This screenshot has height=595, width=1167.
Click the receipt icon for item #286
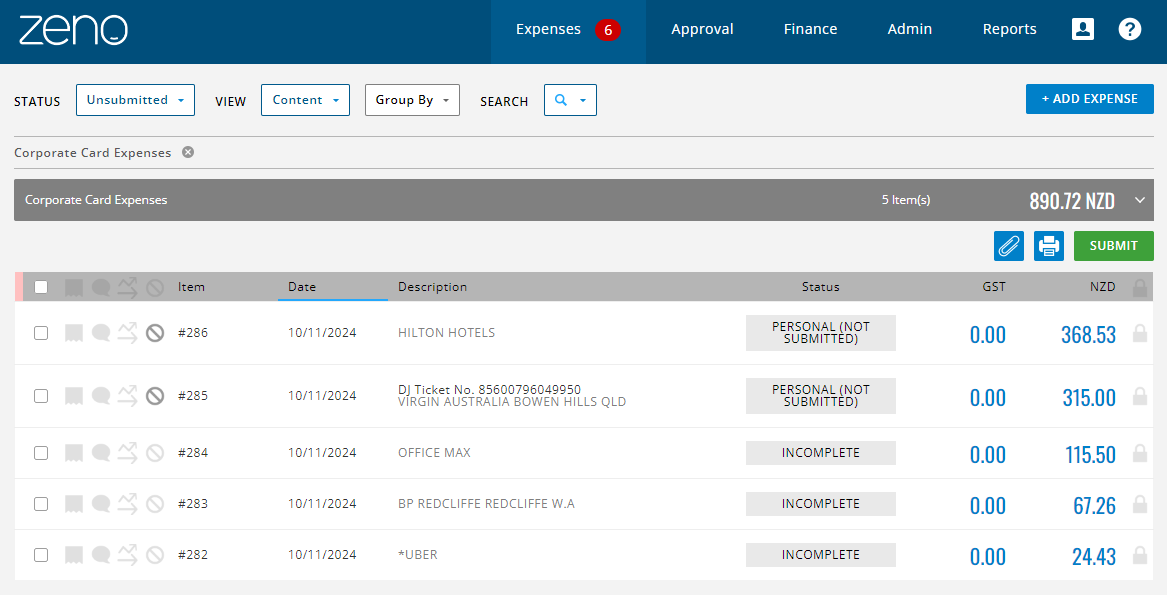pyautogui.click(x=74, y=333)
